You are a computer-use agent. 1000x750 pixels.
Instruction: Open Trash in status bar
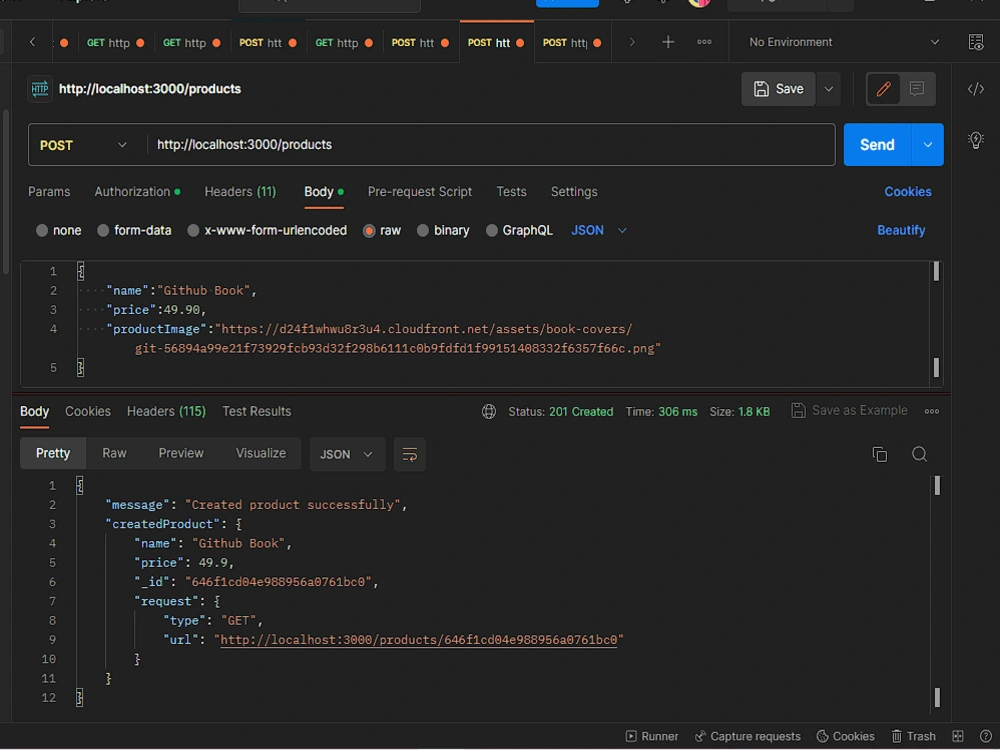point(913,736)
